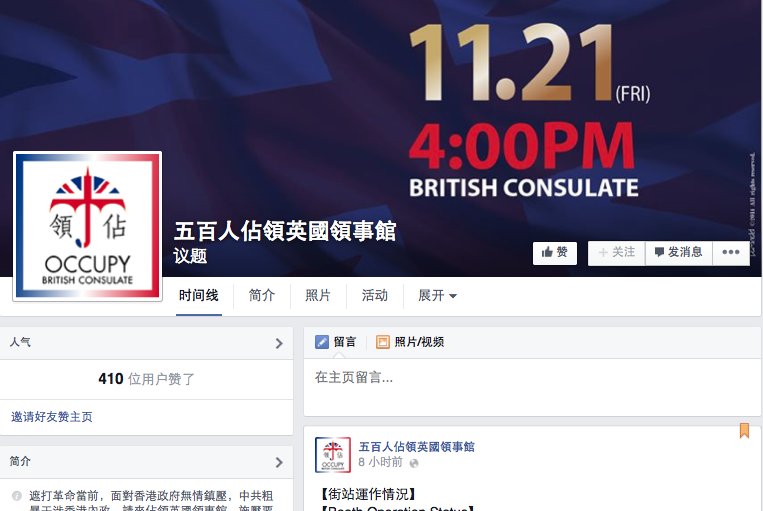Screen dimensions: 763x511
Task: Click the Occupy British Consulate profile picture
Action: click(88, 226)
